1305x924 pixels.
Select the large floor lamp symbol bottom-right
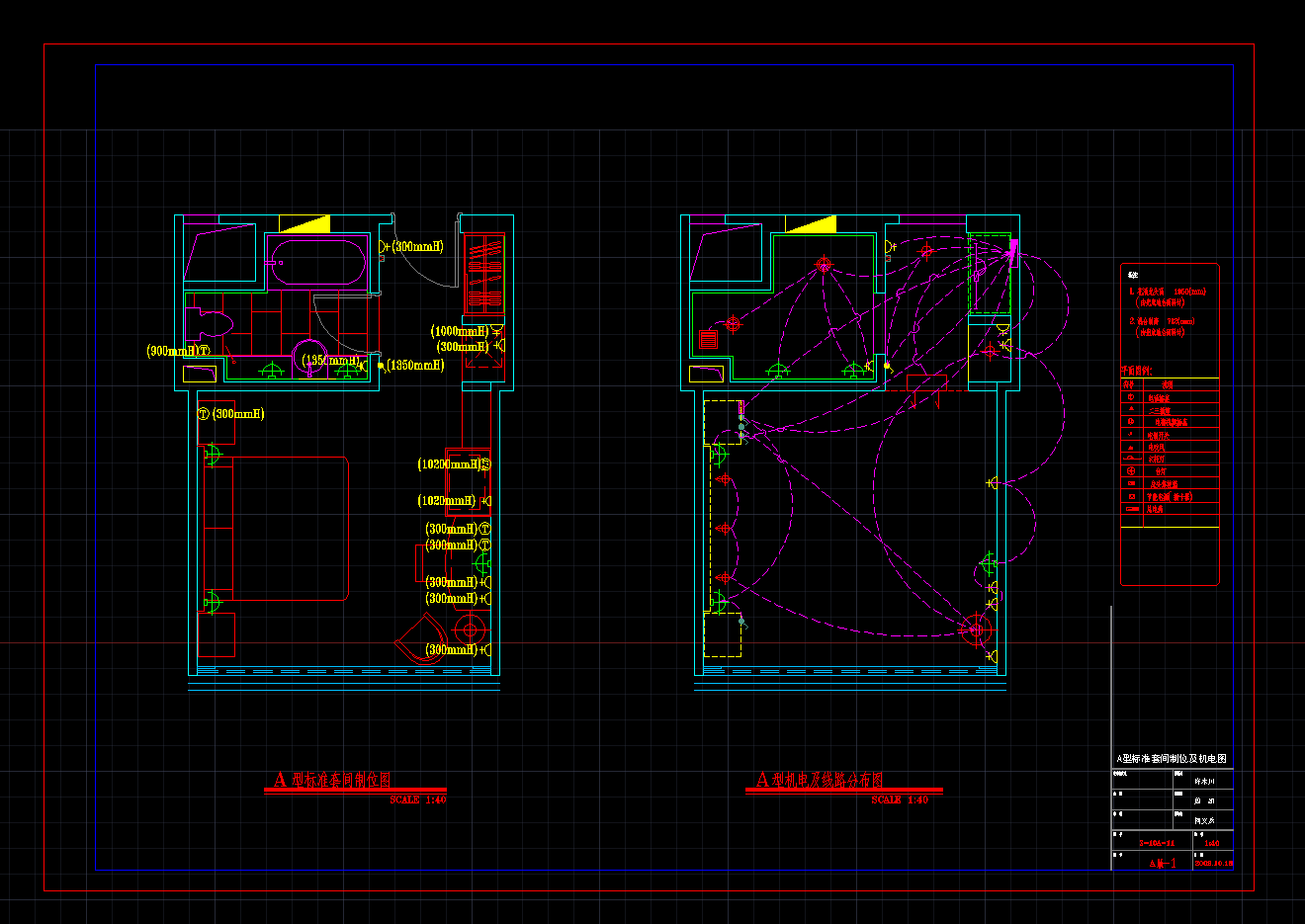[976, 630]
